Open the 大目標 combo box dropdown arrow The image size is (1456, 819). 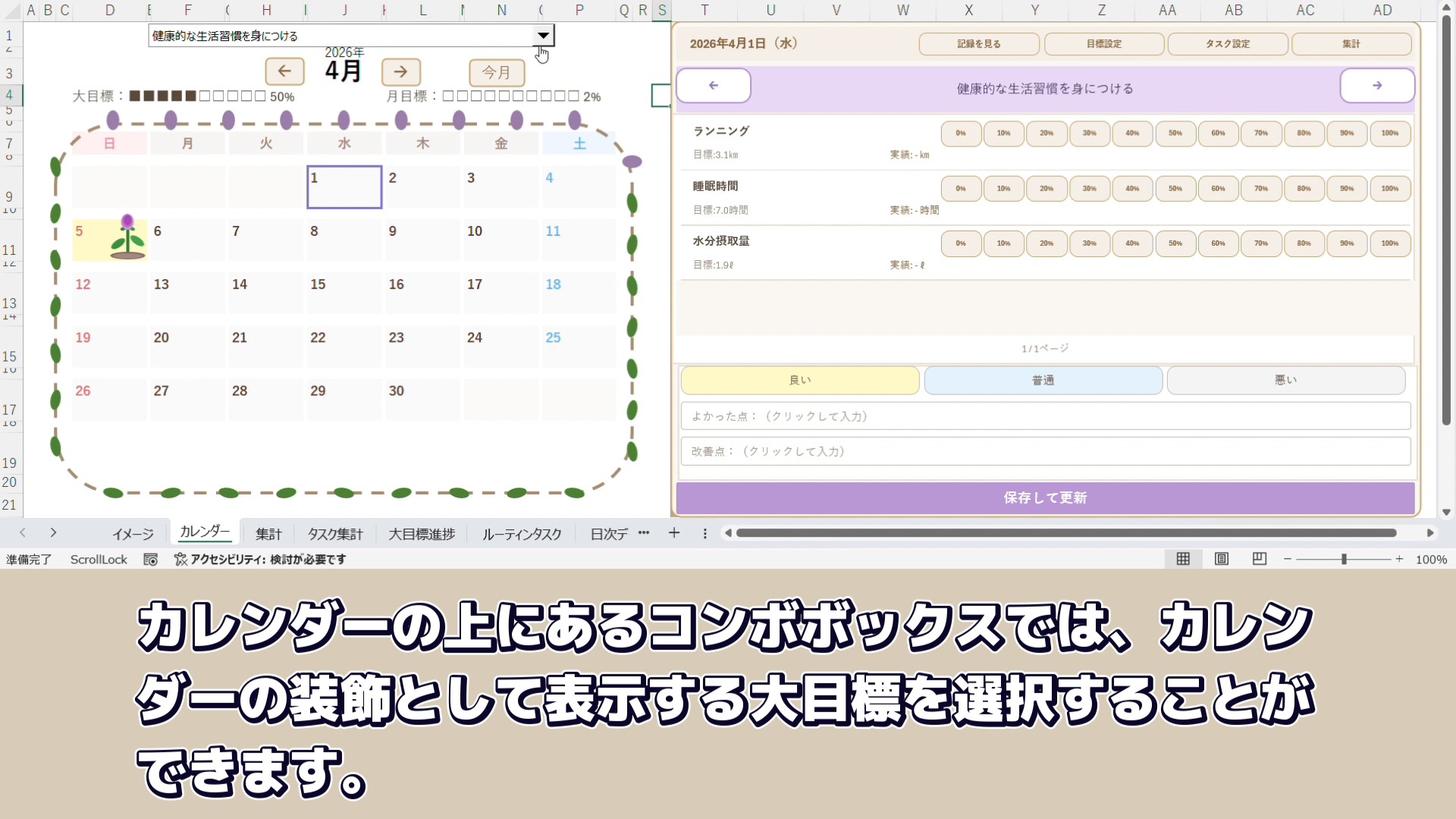click(x=543, y=36)
